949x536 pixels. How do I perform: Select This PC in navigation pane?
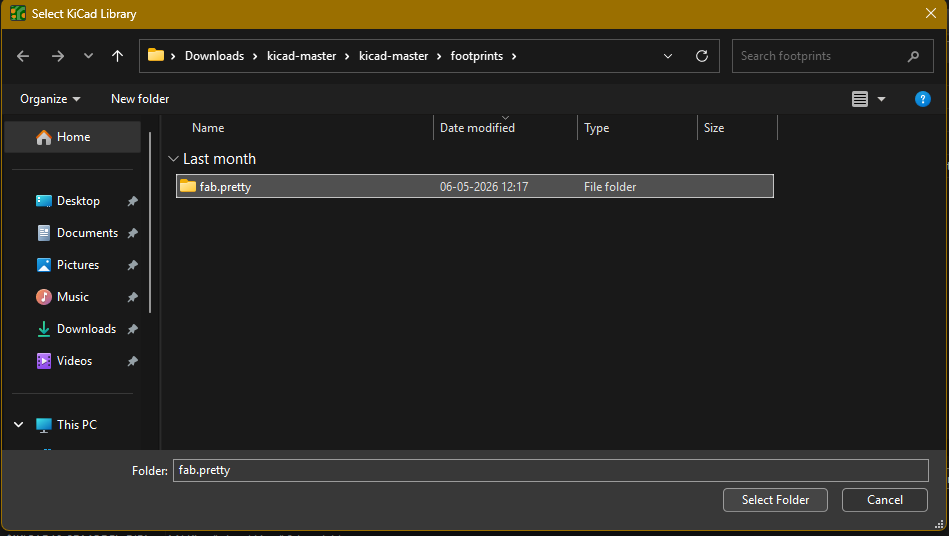(x=76, y=425)
